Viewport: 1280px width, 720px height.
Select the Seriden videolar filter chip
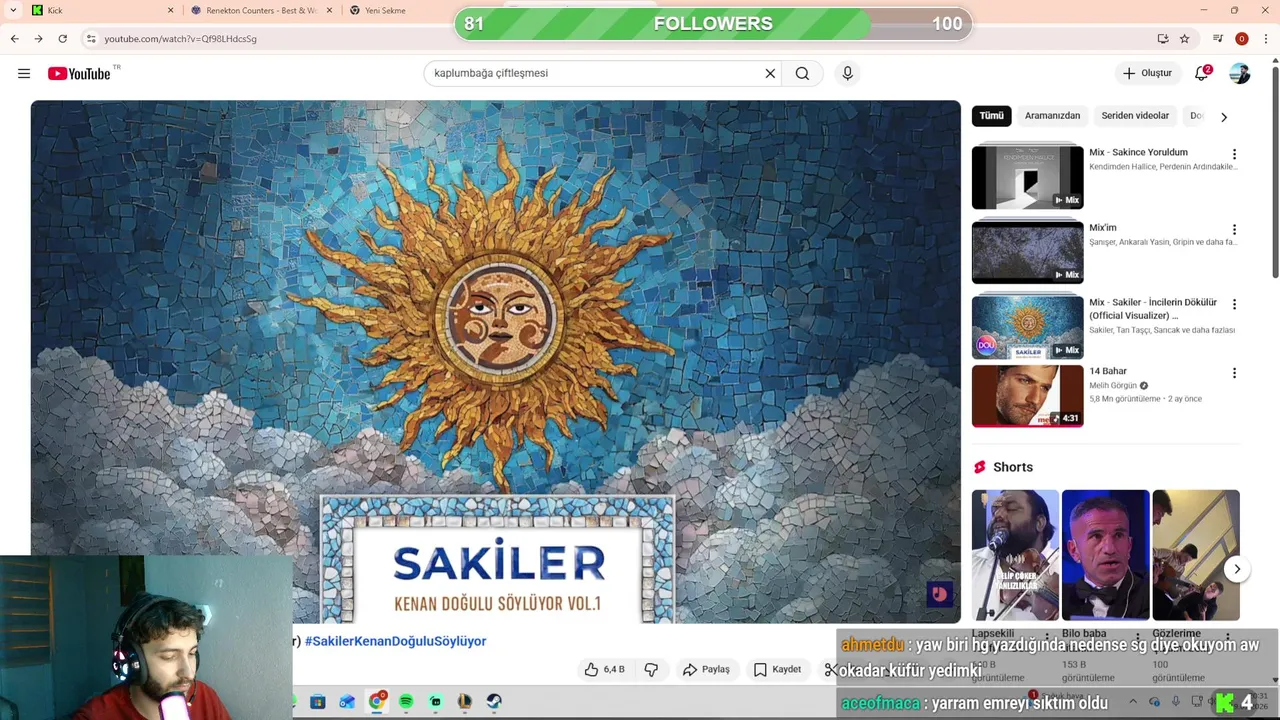click(1135, 116)
